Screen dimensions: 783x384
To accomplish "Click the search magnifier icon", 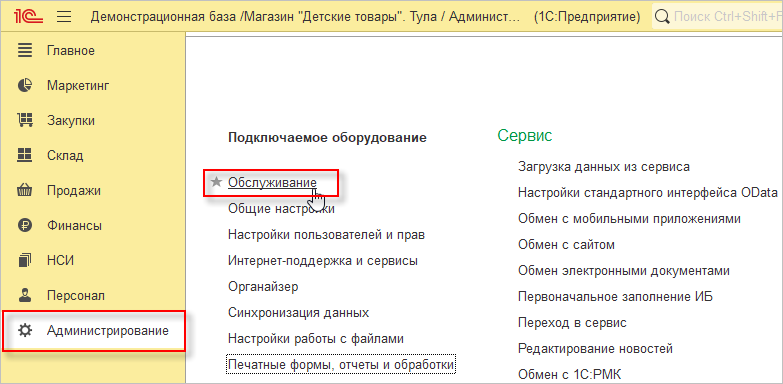I will 662,17.
